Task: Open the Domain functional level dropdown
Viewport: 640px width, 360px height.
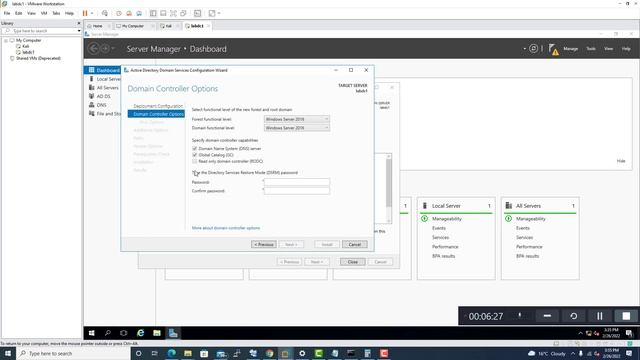Action: click(297, 128)
